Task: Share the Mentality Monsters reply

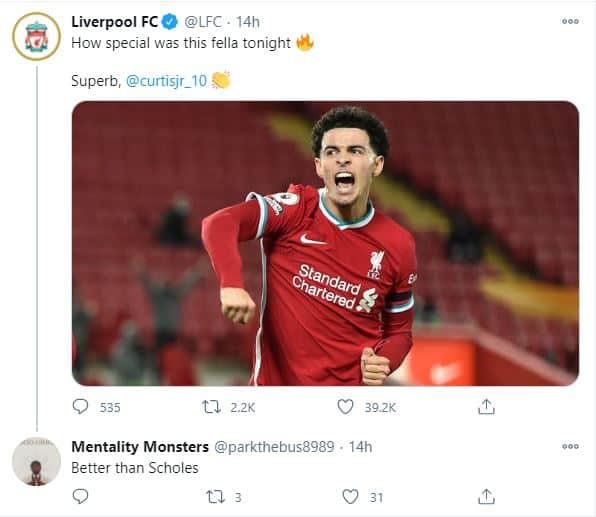Action: (x=486, y=496)
